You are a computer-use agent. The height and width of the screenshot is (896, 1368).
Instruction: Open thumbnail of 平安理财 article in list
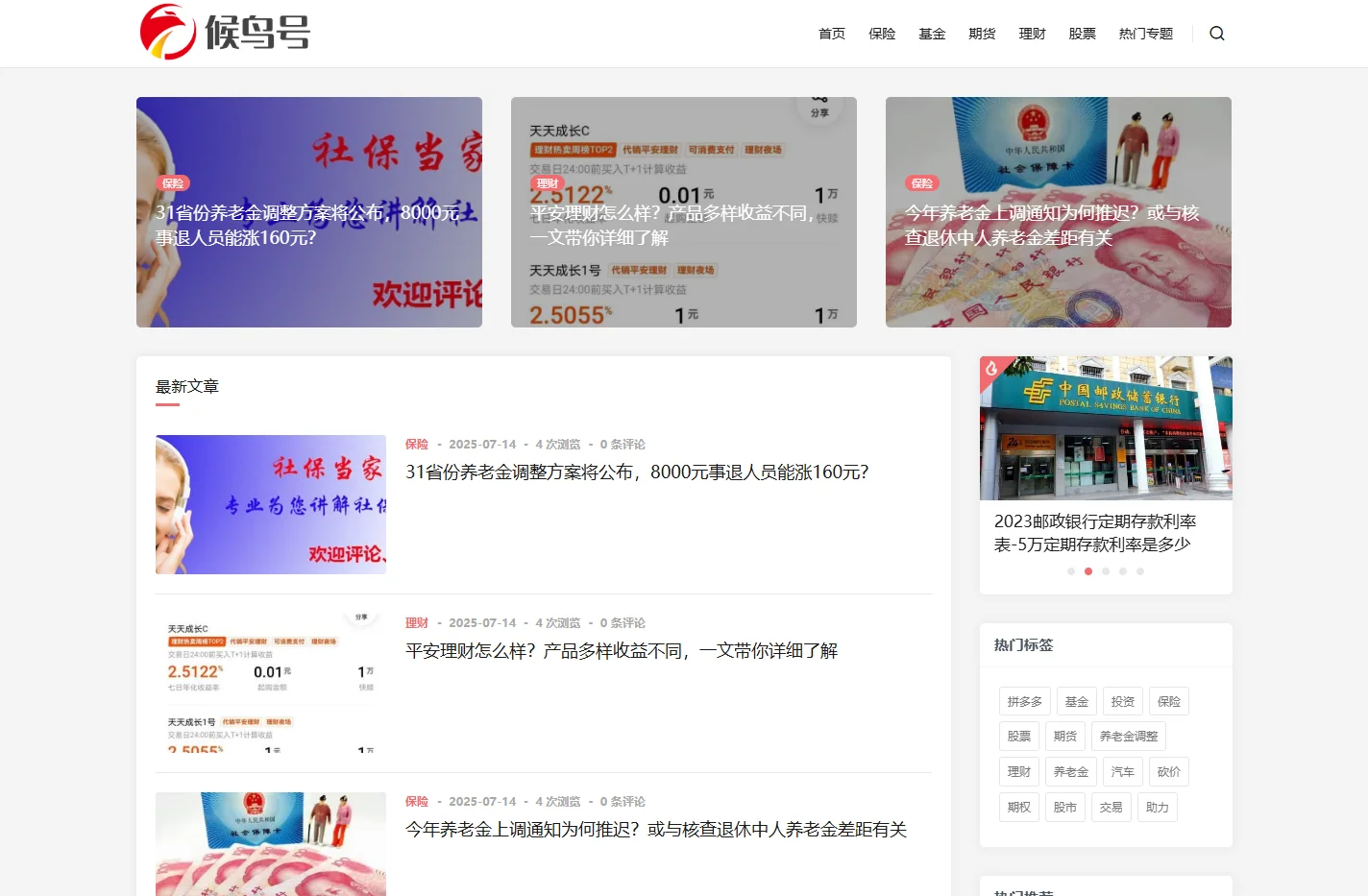coord(271,683)
